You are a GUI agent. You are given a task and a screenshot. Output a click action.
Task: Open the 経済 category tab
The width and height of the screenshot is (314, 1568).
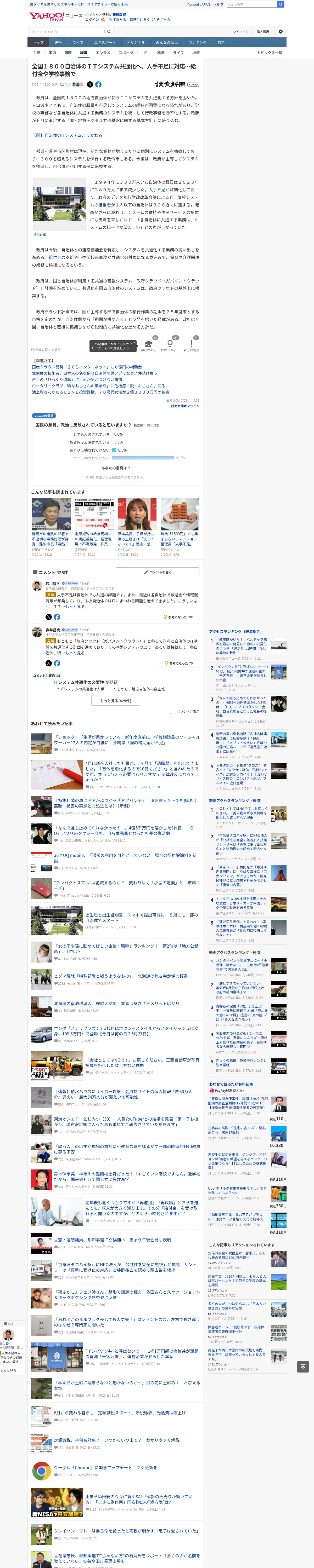[83, 53]
